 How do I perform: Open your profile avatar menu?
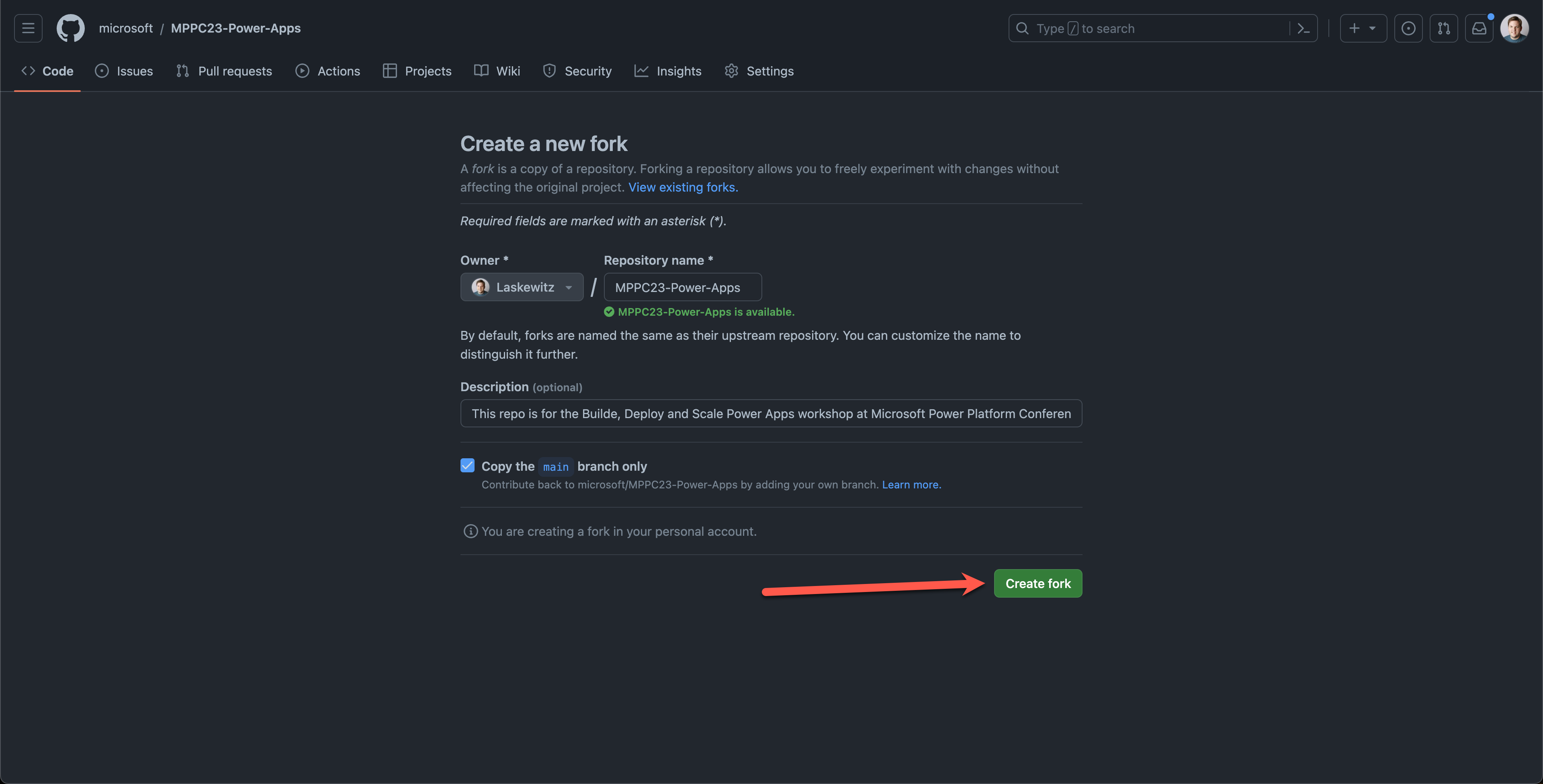[x=1514, y=28]
